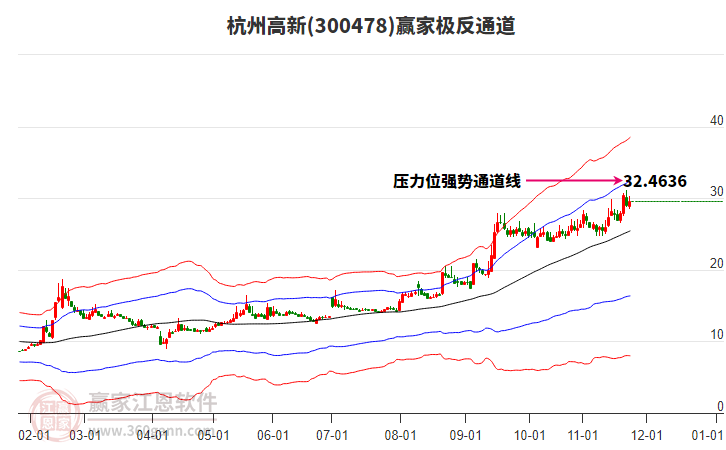
Task: Click the x-axis date 03-01
Action: point(85,436)
